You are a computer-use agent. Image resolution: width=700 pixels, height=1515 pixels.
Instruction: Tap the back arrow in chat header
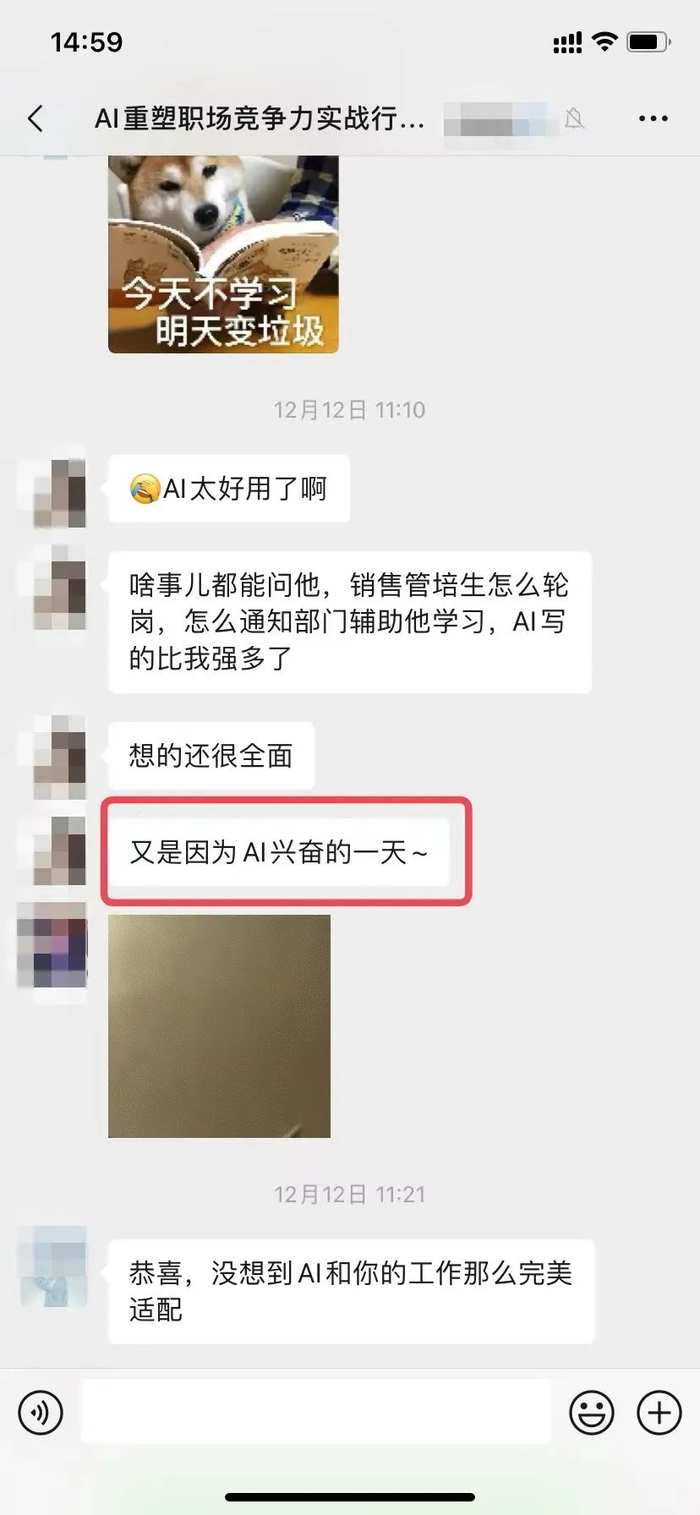(x=35, y=119)
